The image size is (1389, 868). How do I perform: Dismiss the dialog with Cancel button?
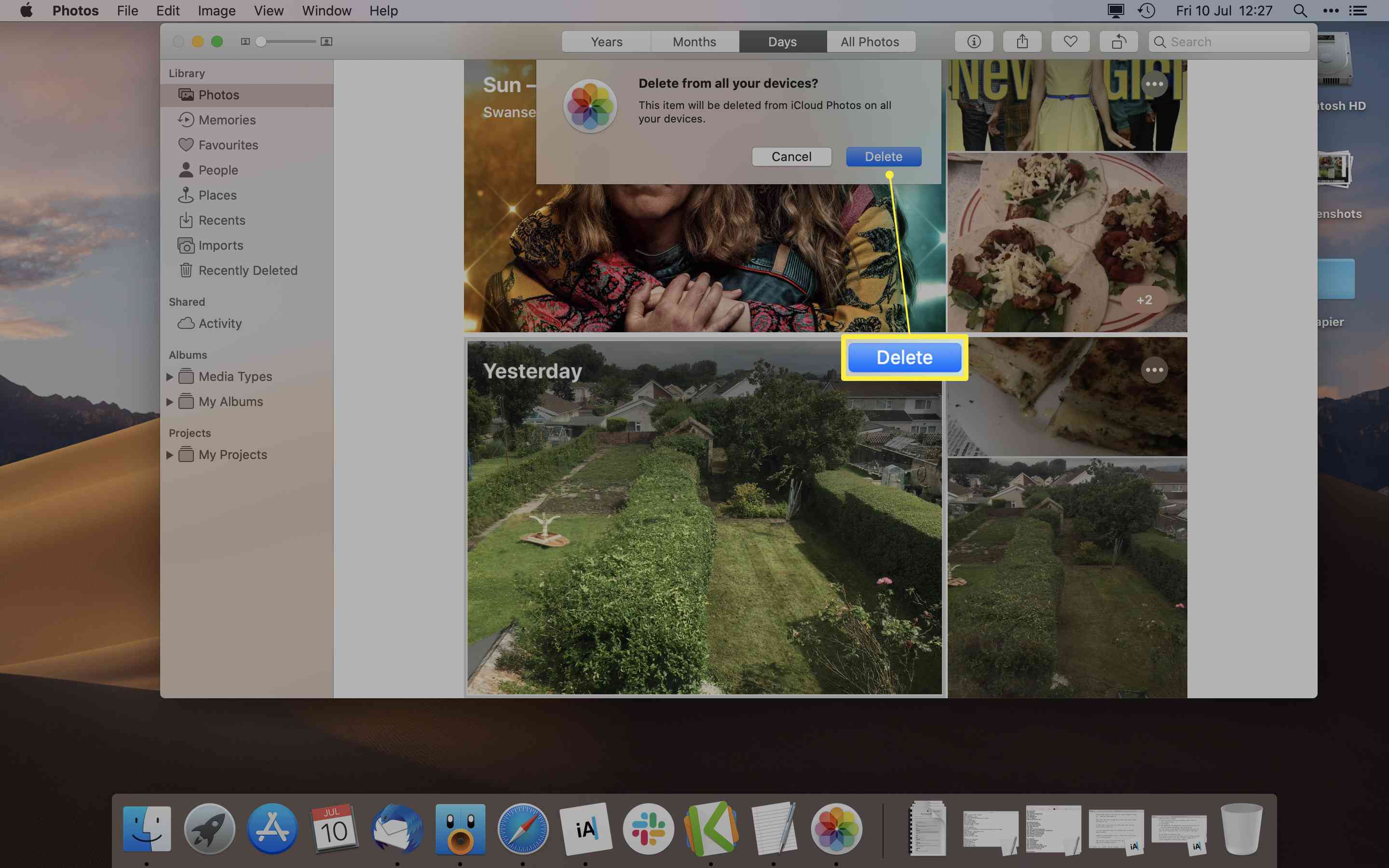tap(791, 157)
